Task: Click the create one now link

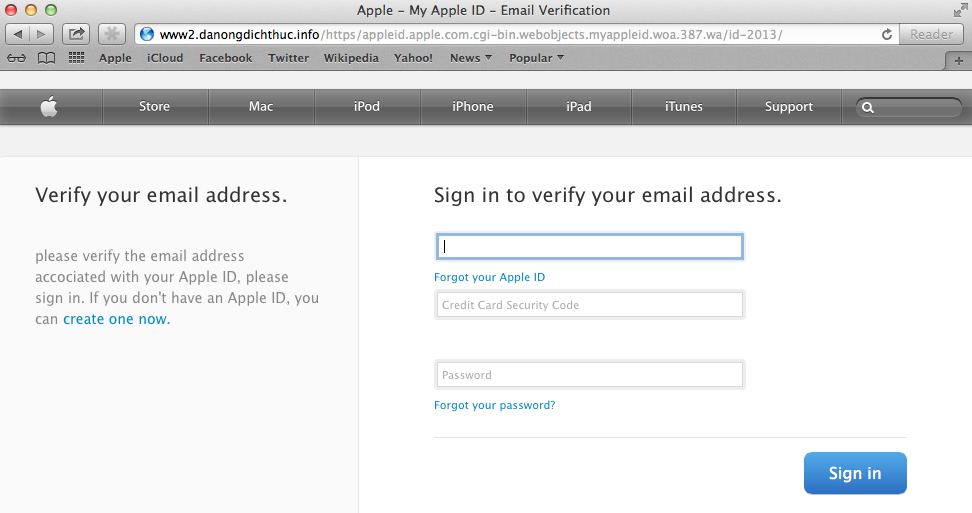Action: (115, 319)
